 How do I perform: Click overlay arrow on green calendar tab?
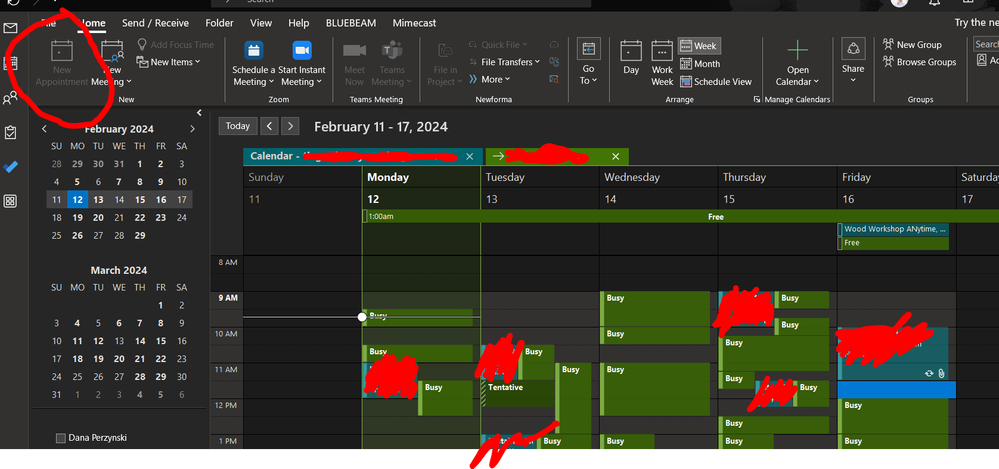[498, 157]
